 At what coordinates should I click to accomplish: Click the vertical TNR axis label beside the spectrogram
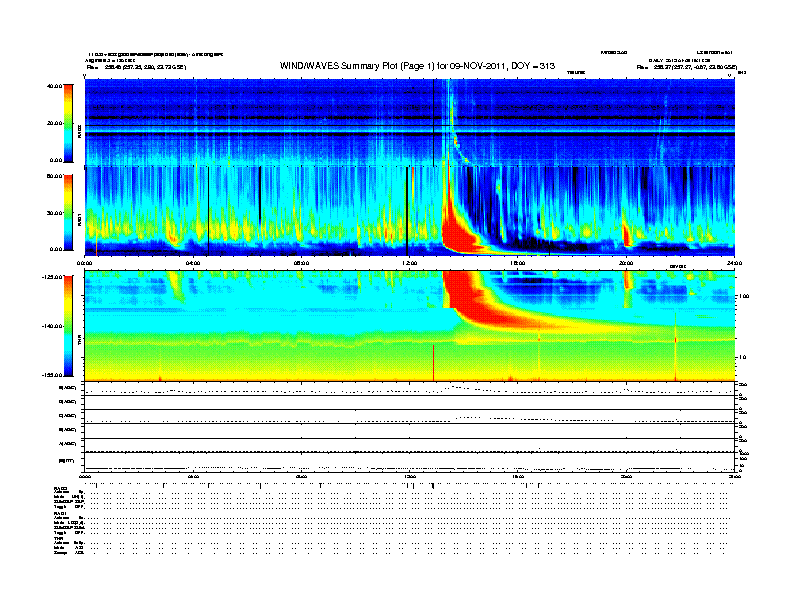click(x=80, y=341)
